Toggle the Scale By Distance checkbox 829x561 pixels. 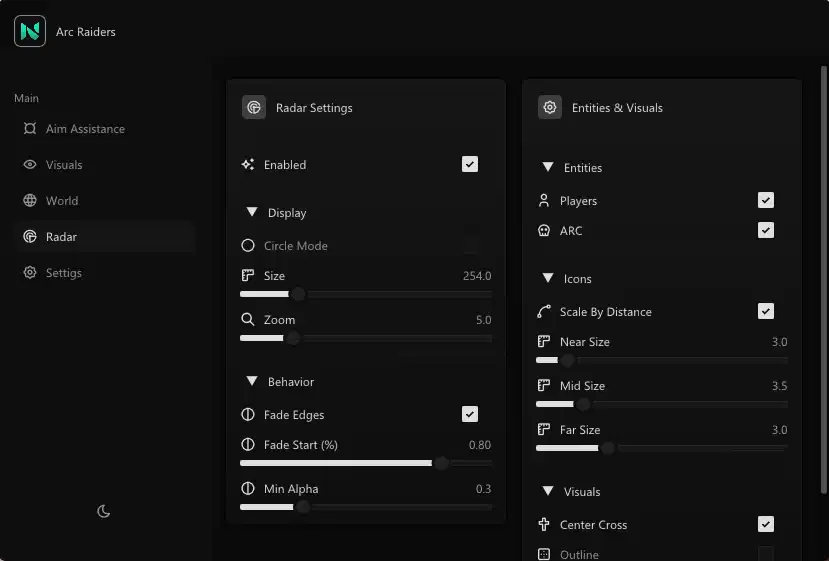click(766, 312)
